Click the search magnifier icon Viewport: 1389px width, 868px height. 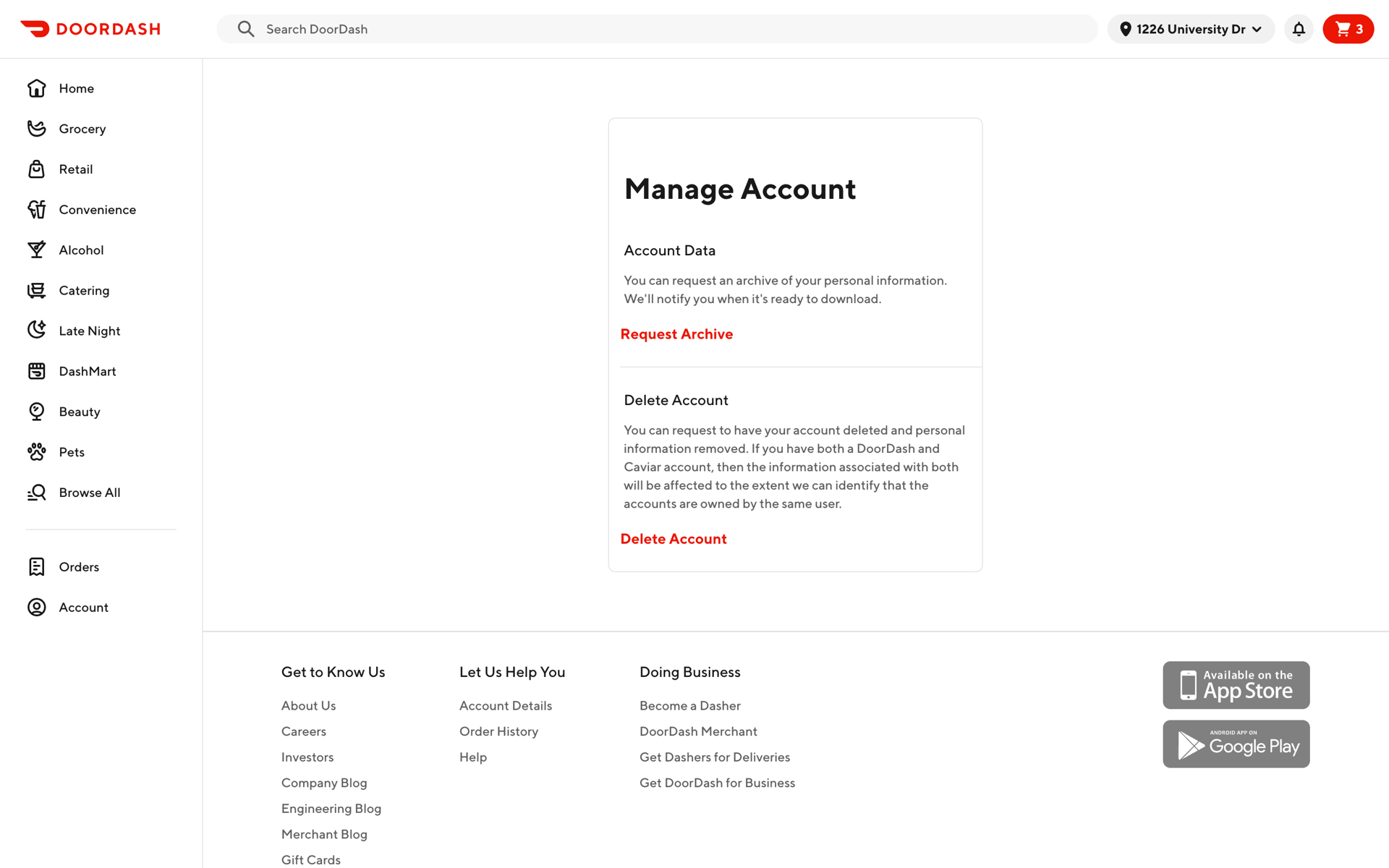pyautogui.click(x=246, y=29)
